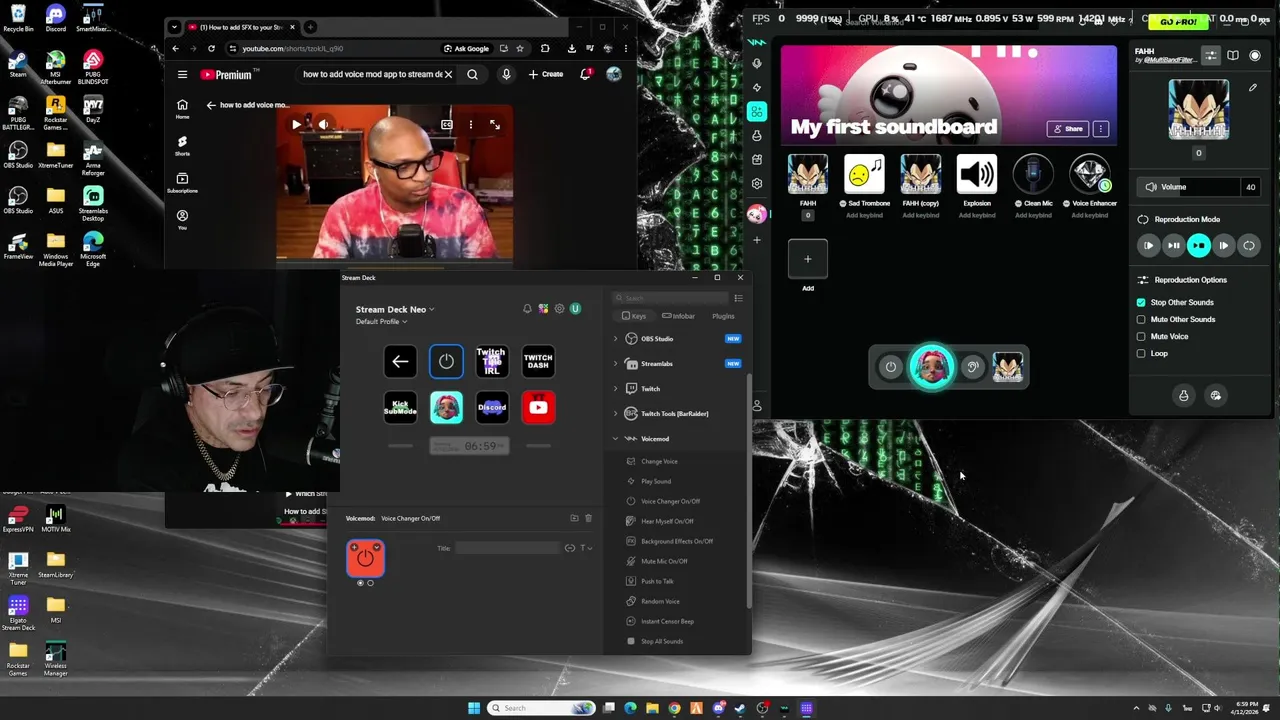Click YouTube voice search microphone
The width and height of the screenshot is (1280, 720).
506,74
